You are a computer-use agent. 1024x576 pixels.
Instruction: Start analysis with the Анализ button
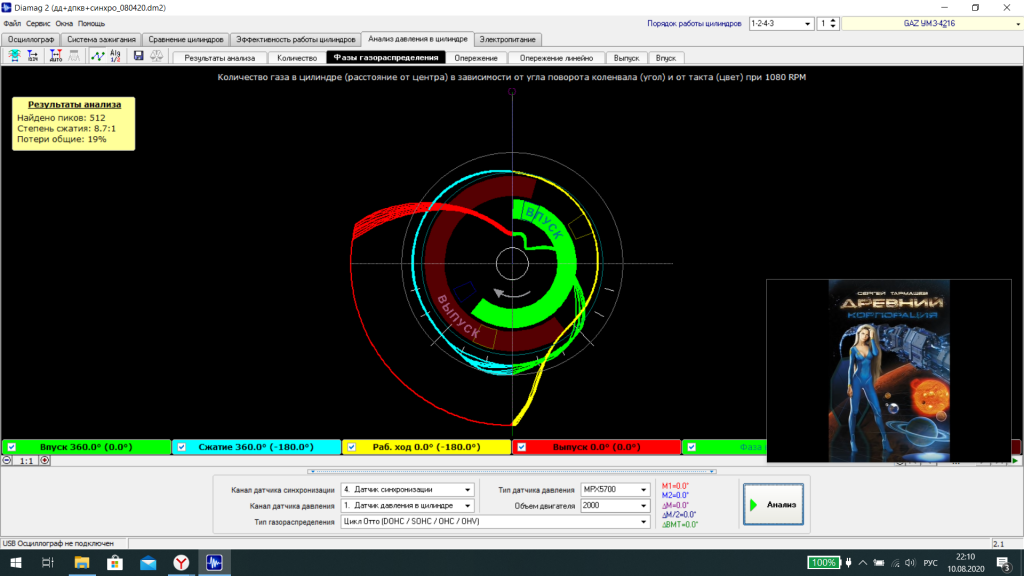coord(773,504)
